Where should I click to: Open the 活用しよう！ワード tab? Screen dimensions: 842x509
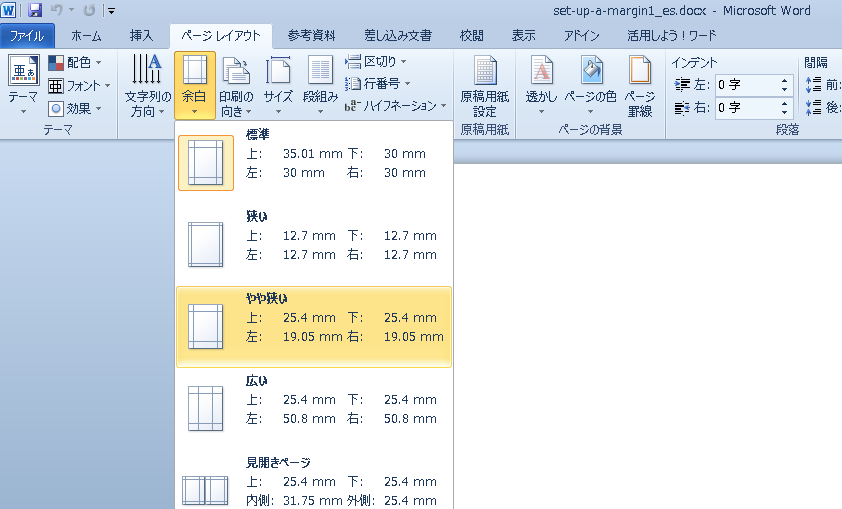coord(672,36)
